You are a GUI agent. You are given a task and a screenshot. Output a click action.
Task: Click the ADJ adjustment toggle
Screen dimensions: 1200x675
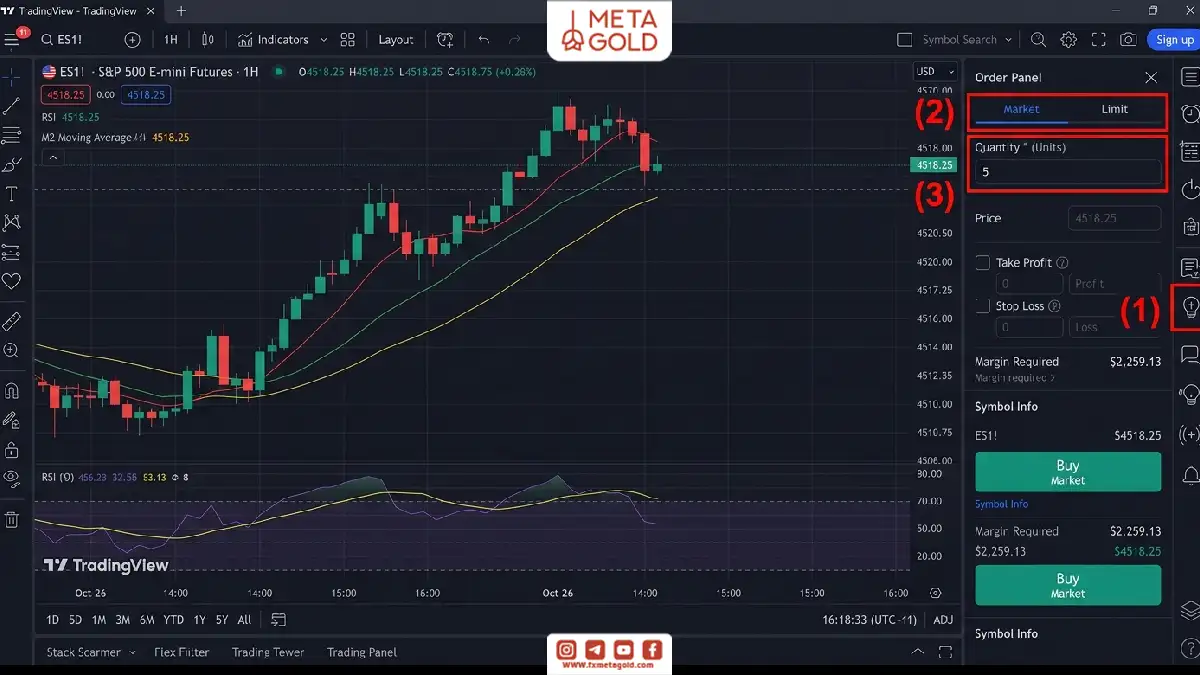943,620
